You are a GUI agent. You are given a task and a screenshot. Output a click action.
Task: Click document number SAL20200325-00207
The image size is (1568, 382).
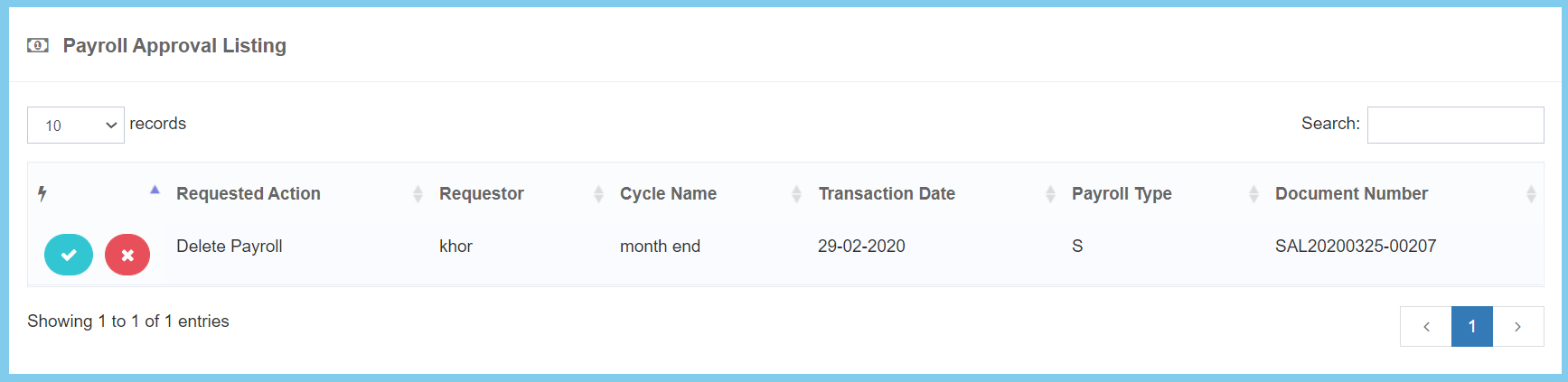[1356, 246]
